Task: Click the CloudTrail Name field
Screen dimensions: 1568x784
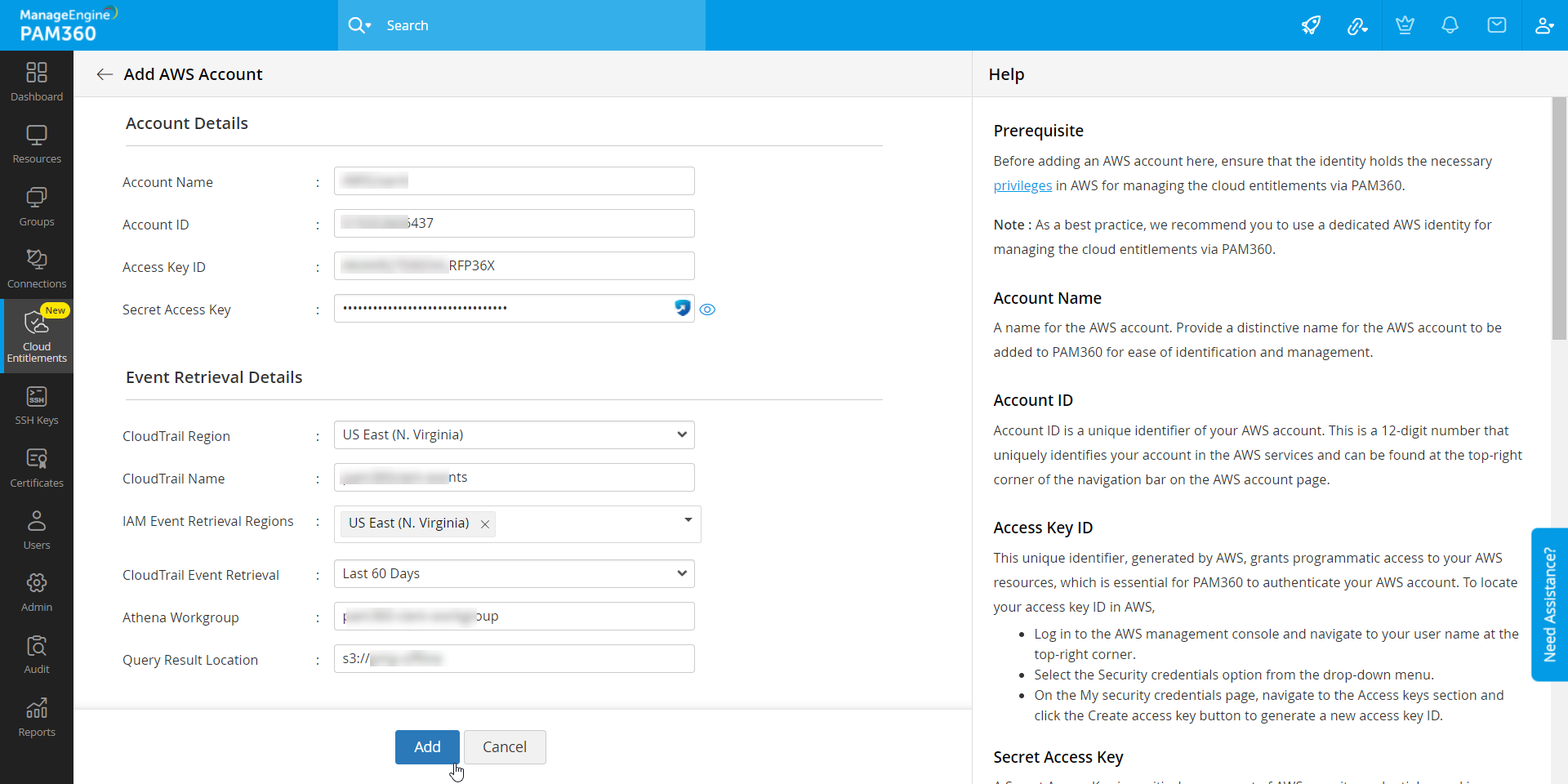Action: (x=514, y=478)
